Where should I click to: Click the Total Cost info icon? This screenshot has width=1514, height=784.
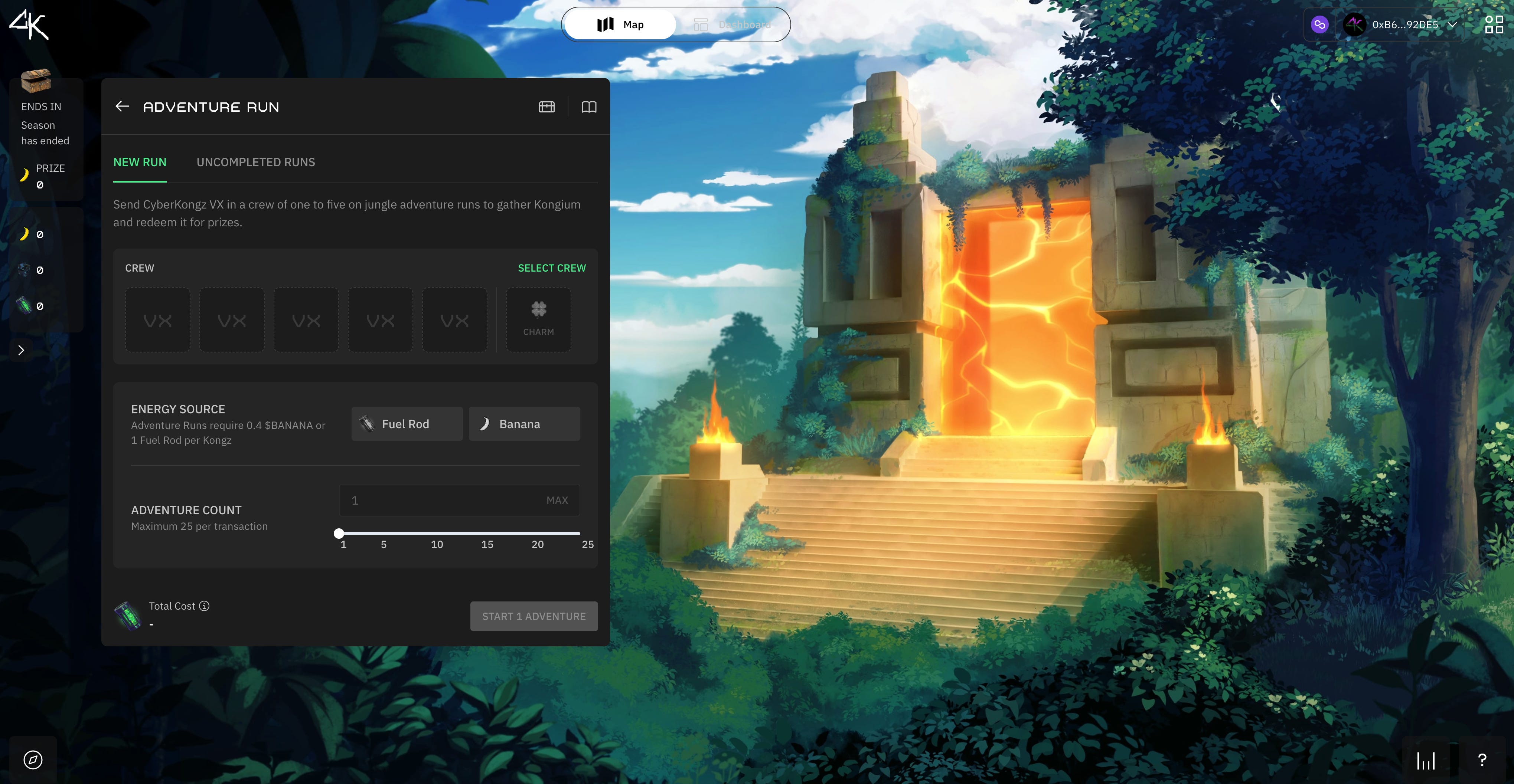204,606
